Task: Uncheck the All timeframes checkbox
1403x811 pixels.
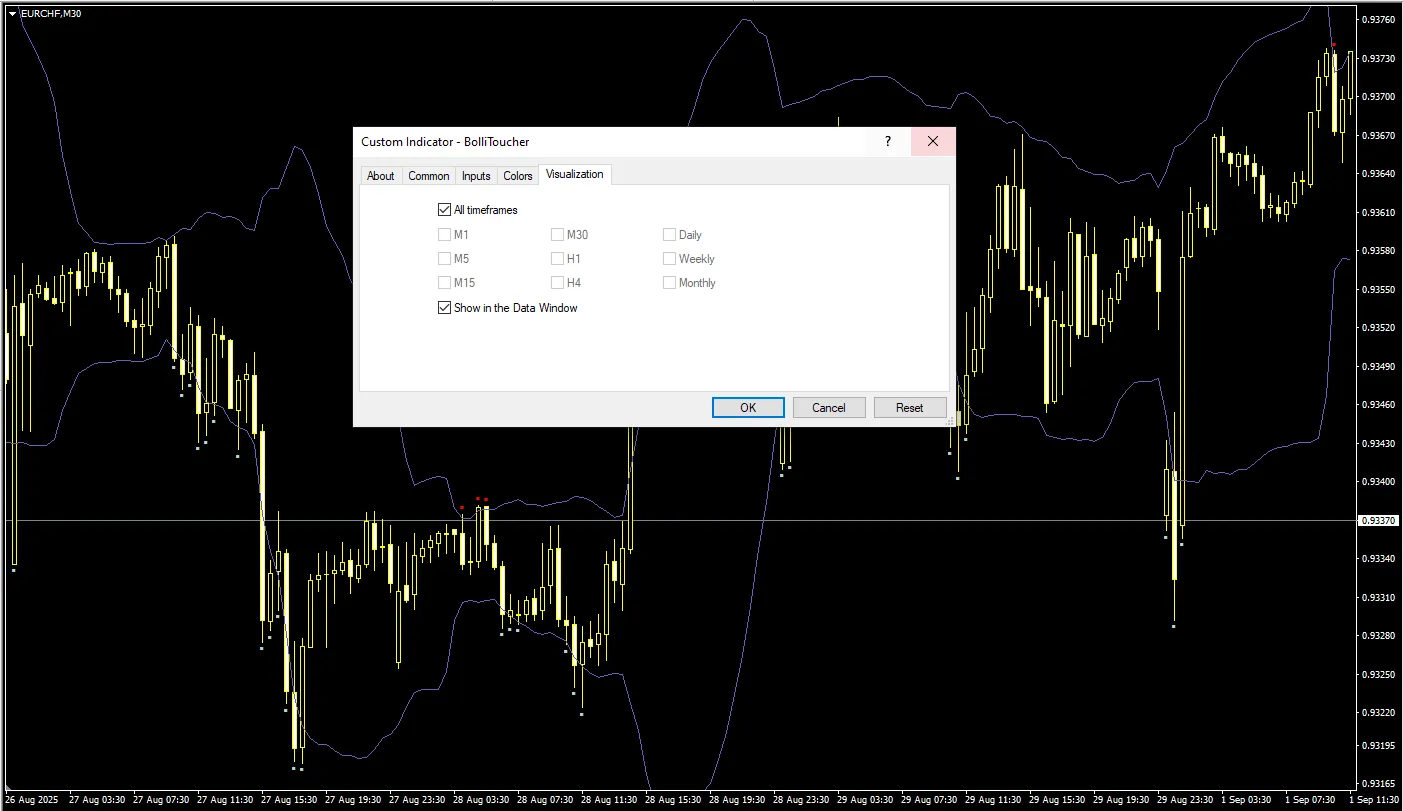Action: pyautogui.click(x=444, y=210)
